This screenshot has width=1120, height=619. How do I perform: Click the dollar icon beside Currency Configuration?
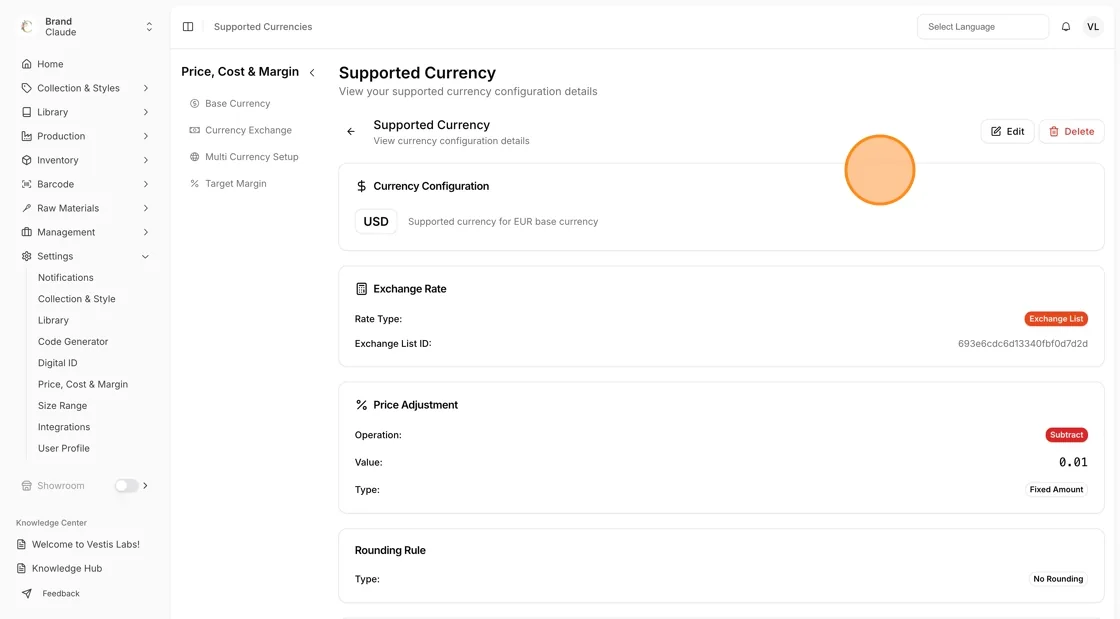[x=361, y=186]
